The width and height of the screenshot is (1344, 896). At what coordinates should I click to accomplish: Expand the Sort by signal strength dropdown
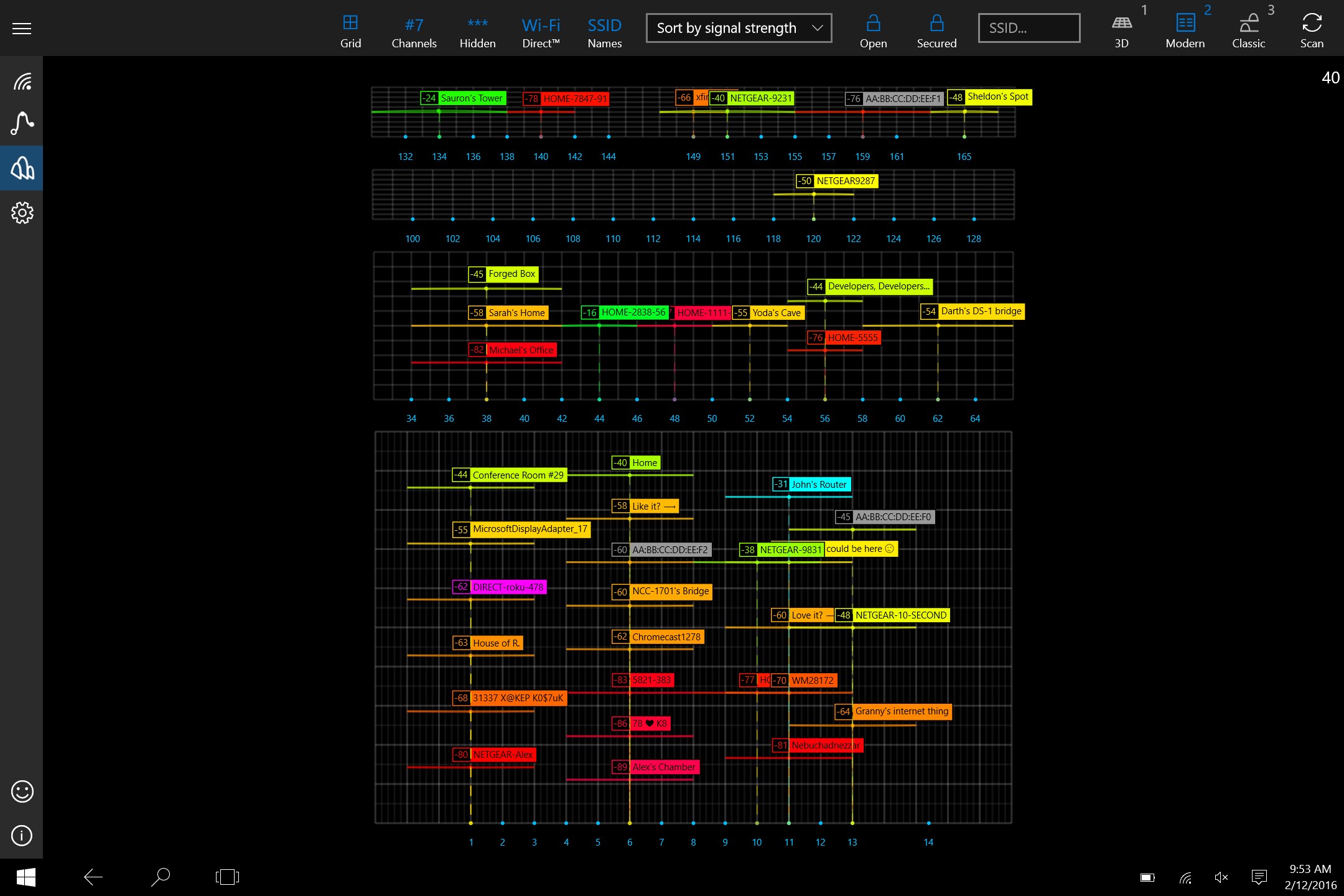[x=739, y=28]
